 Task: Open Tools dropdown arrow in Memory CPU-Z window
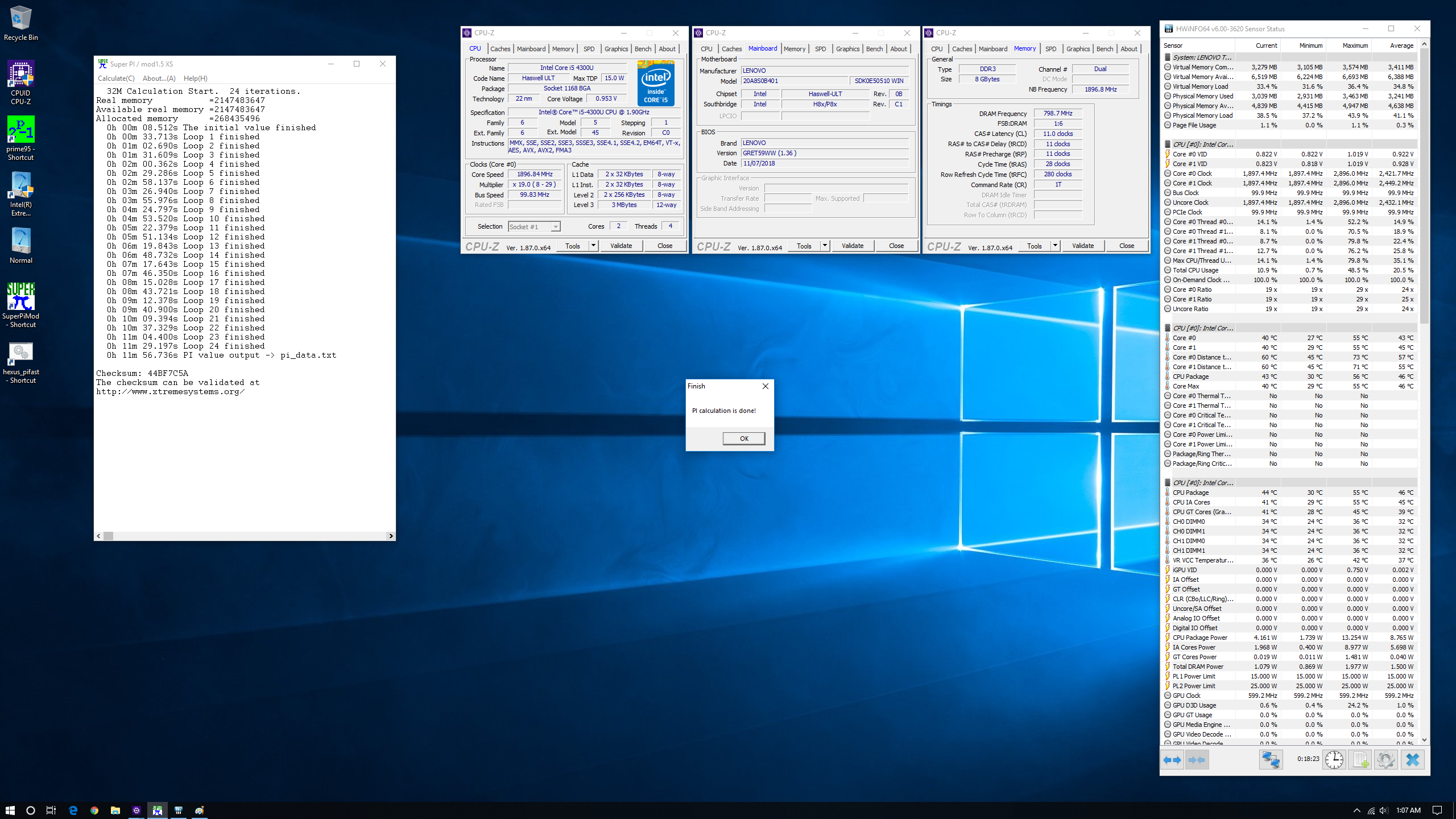(1055, 245)
